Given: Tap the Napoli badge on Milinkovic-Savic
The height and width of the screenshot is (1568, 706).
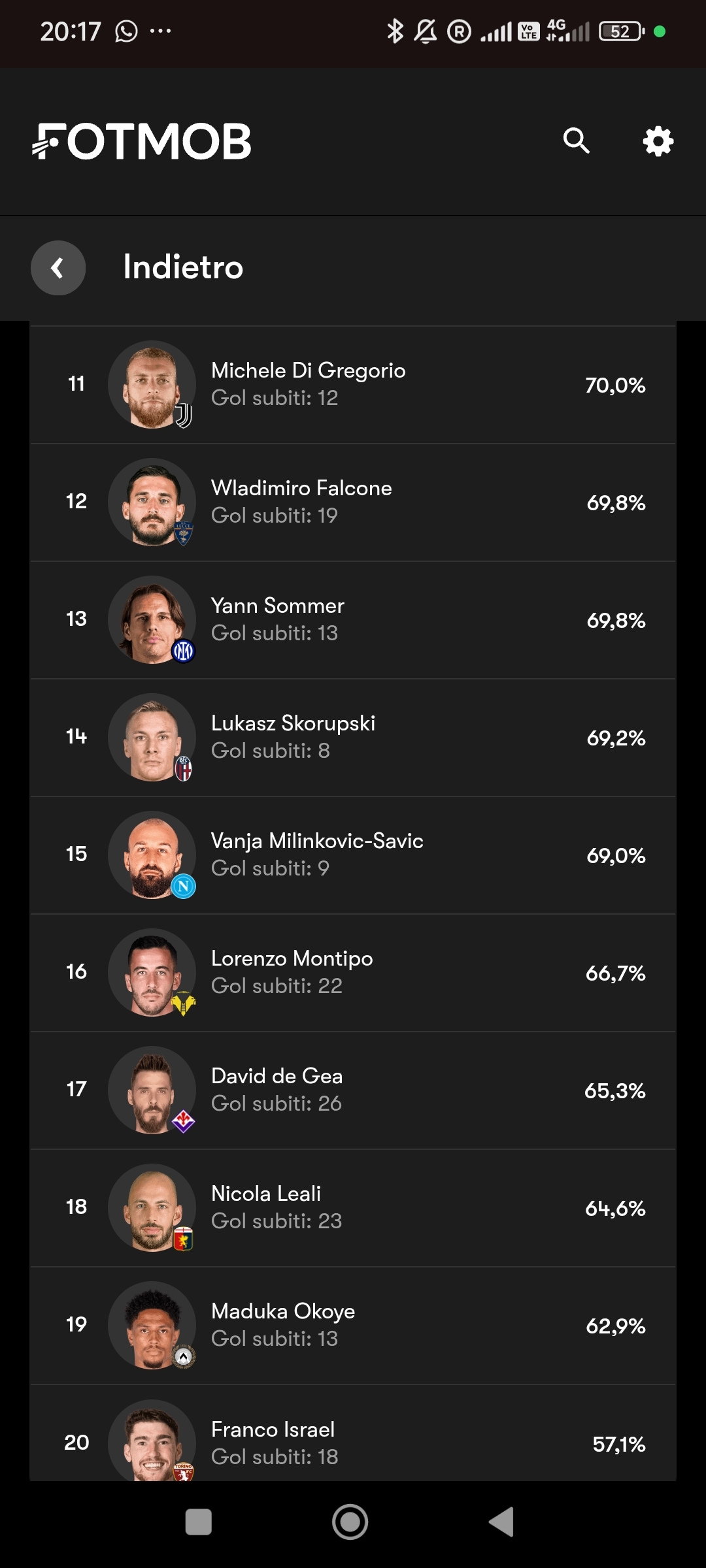Looking at the screenshot, I should [183, 886].
